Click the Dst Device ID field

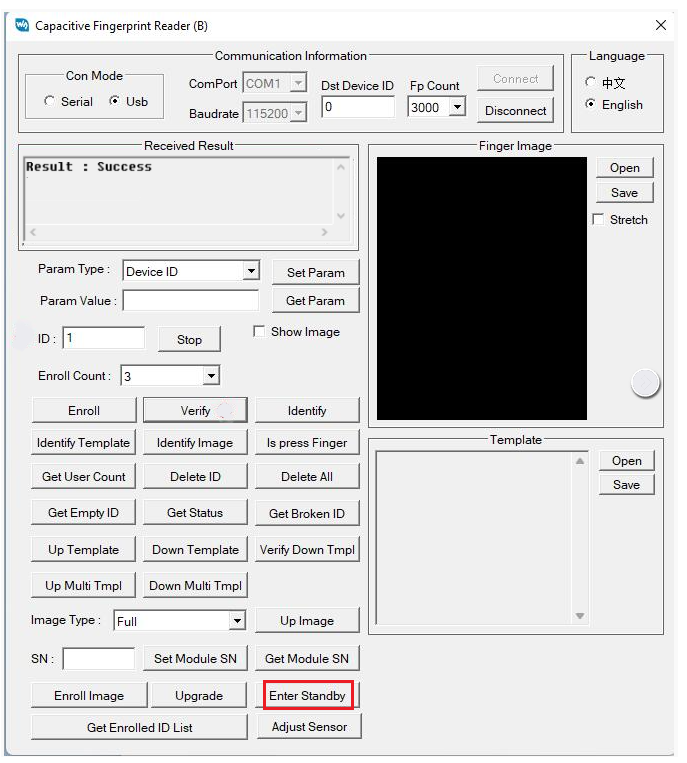pos(358,107)
